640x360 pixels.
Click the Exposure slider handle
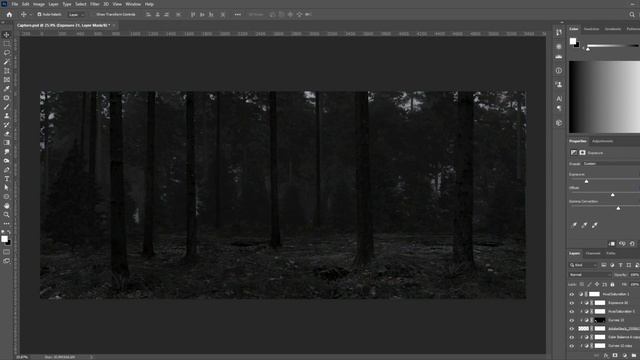(587, 181)
